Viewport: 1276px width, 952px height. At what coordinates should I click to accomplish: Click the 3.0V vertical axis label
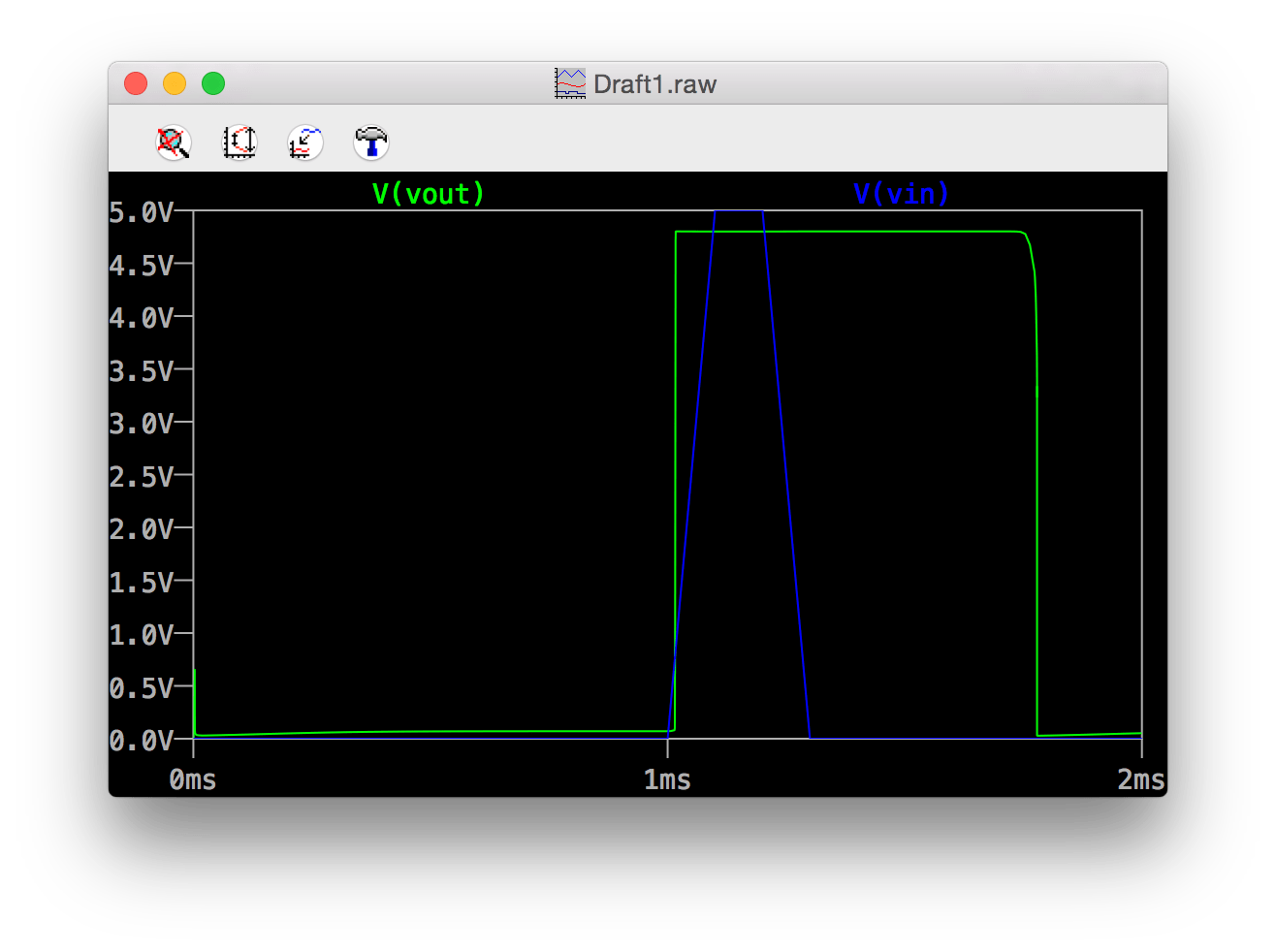tap(142, 424)
